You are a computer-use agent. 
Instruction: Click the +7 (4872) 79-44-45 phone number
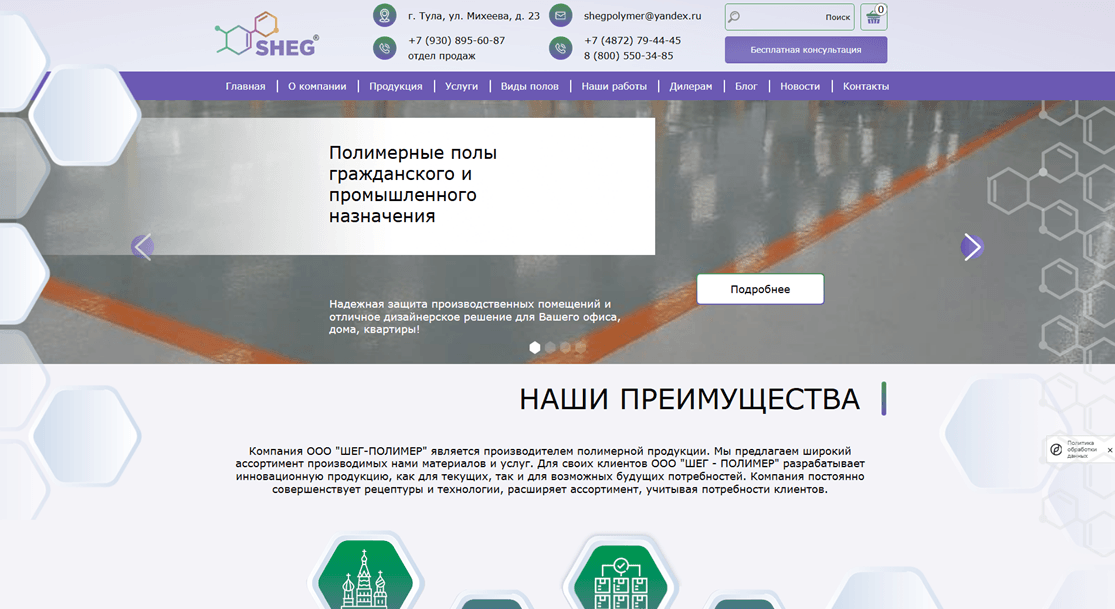point(632,41)
